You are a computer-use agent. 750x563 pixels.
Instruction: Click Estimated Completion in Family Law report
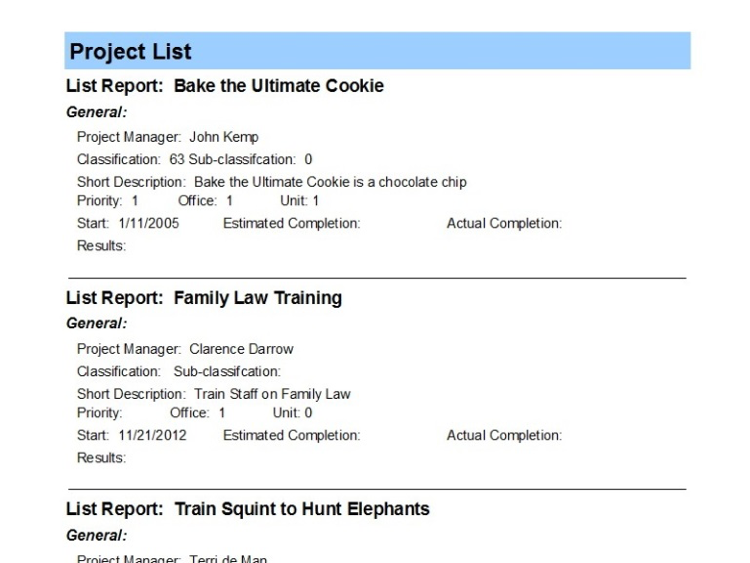(x=291, y=435)
